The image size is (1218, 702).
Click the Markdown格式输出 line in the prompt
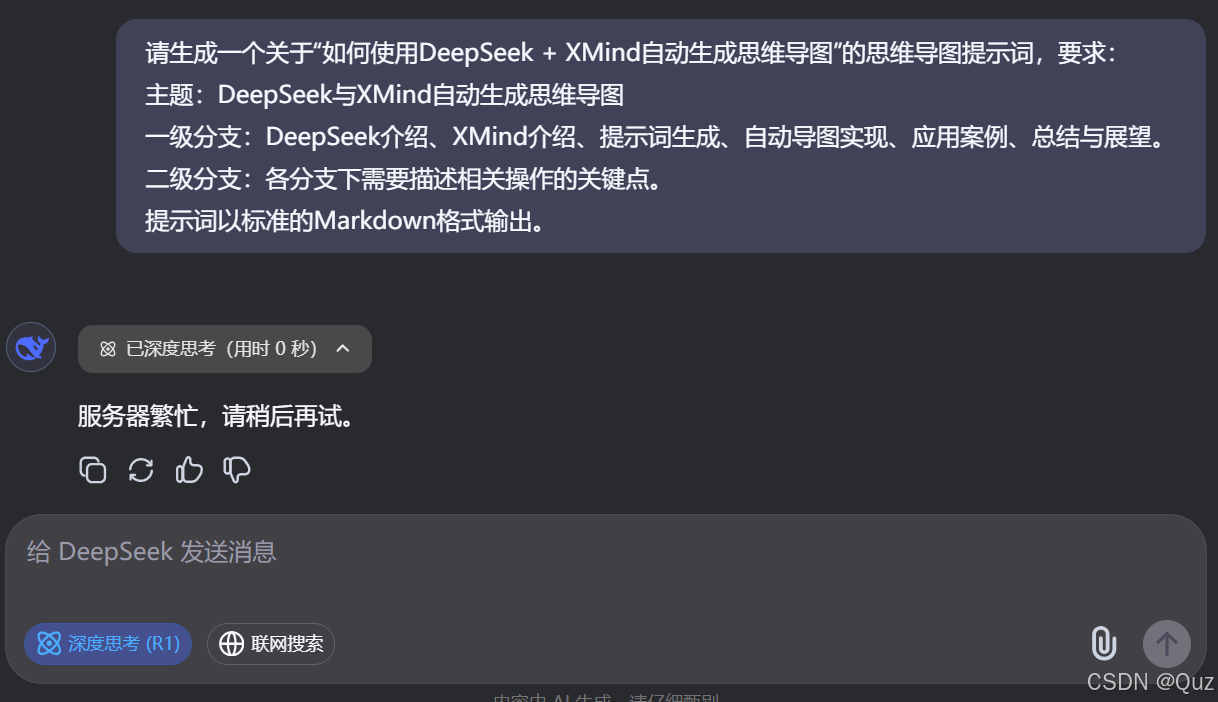(347, 221)
